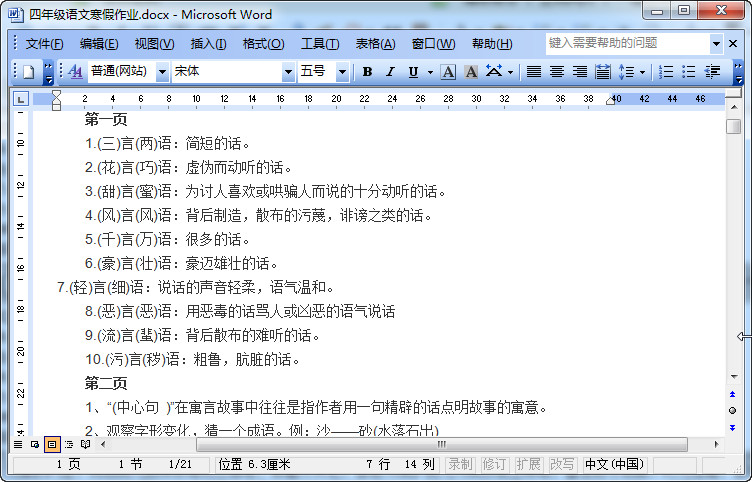Open the 帮助(H) menu

click(x=492, y=44)
